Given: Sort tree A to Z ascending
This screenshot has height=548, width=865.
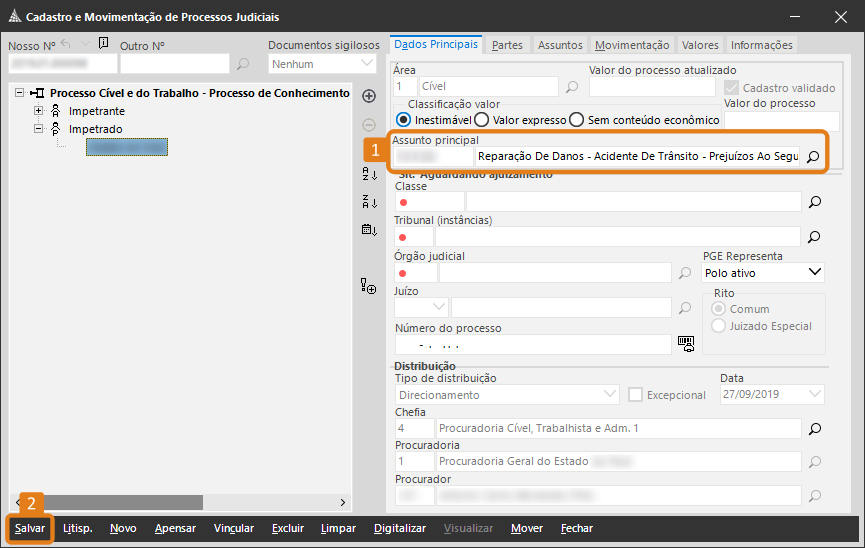Looking at the screenshot, I should coord(368,175).
